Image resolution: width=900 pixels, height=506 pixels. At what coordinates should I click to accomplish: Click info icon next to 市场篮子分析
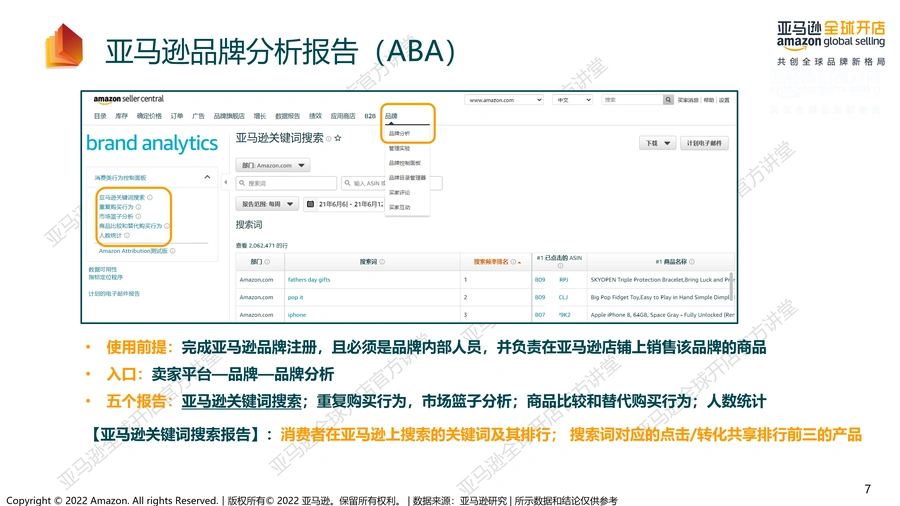138,216
